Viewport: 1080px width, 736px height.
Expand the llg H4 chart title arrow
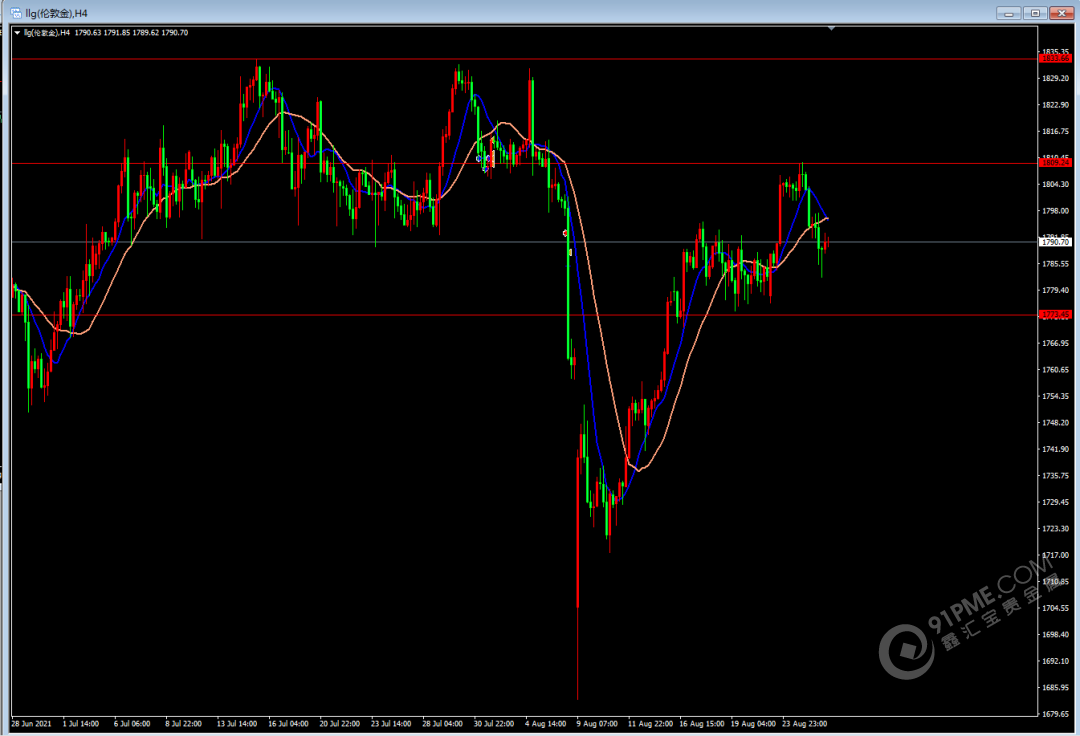tap(17, 33)
